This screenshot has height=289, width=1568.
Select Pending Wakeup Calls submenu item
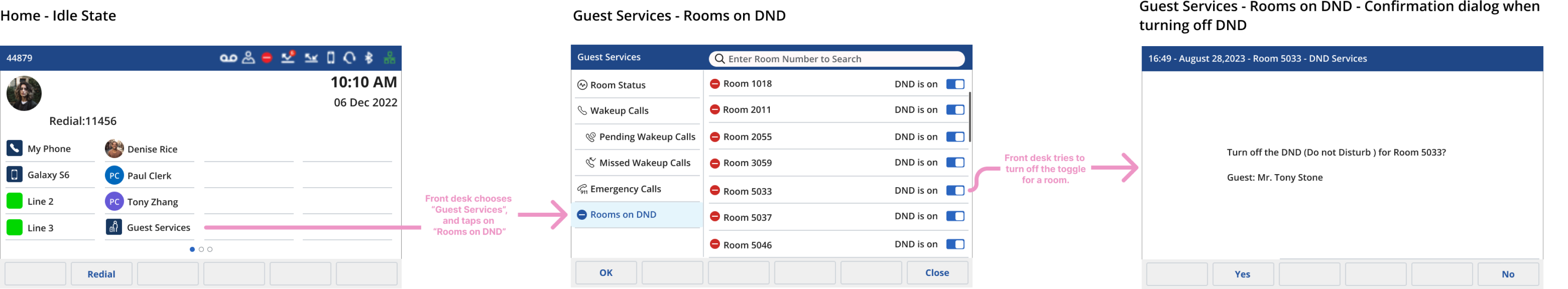pyautogui.click(x=646, y=137)
